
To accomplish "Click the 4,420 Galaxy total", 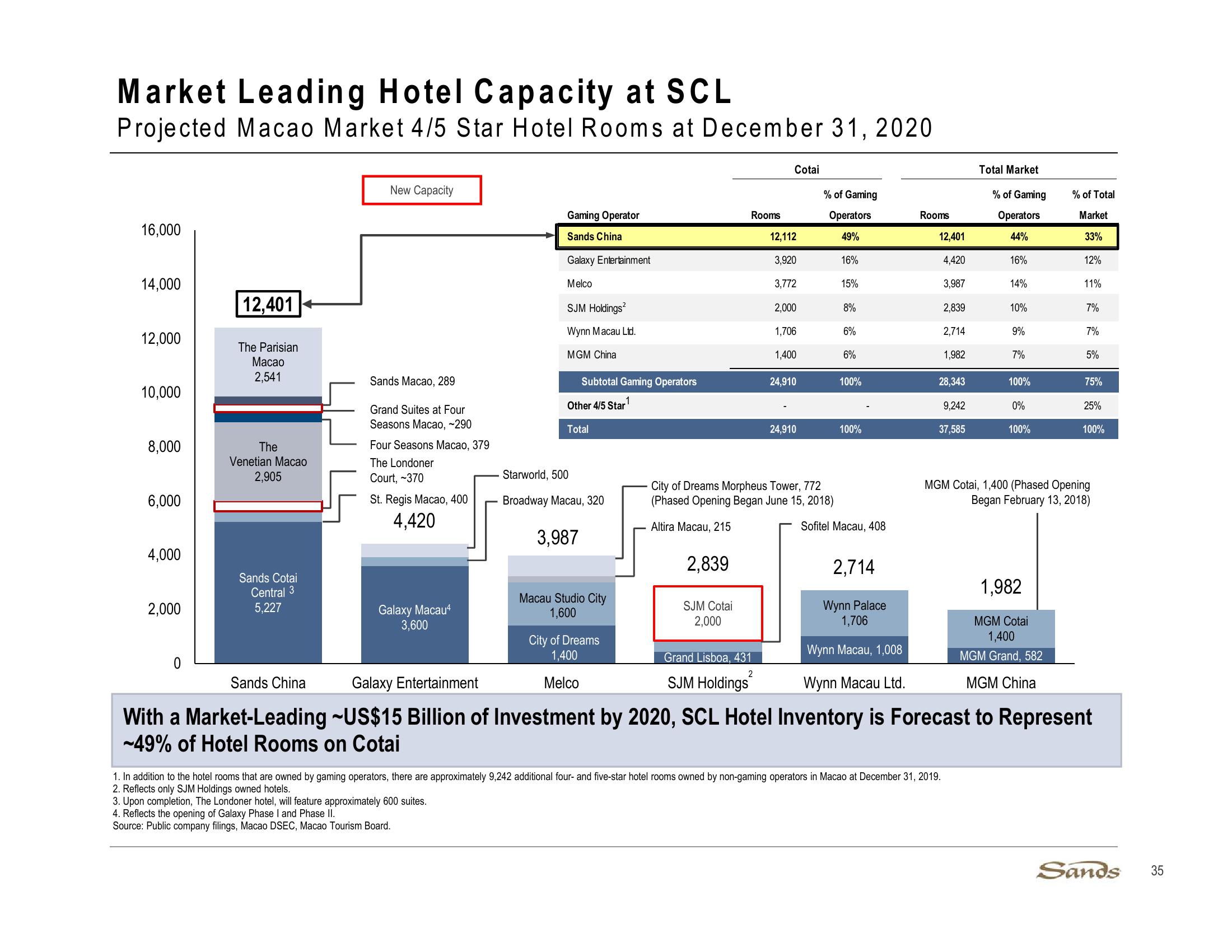I will pos(414,521).
